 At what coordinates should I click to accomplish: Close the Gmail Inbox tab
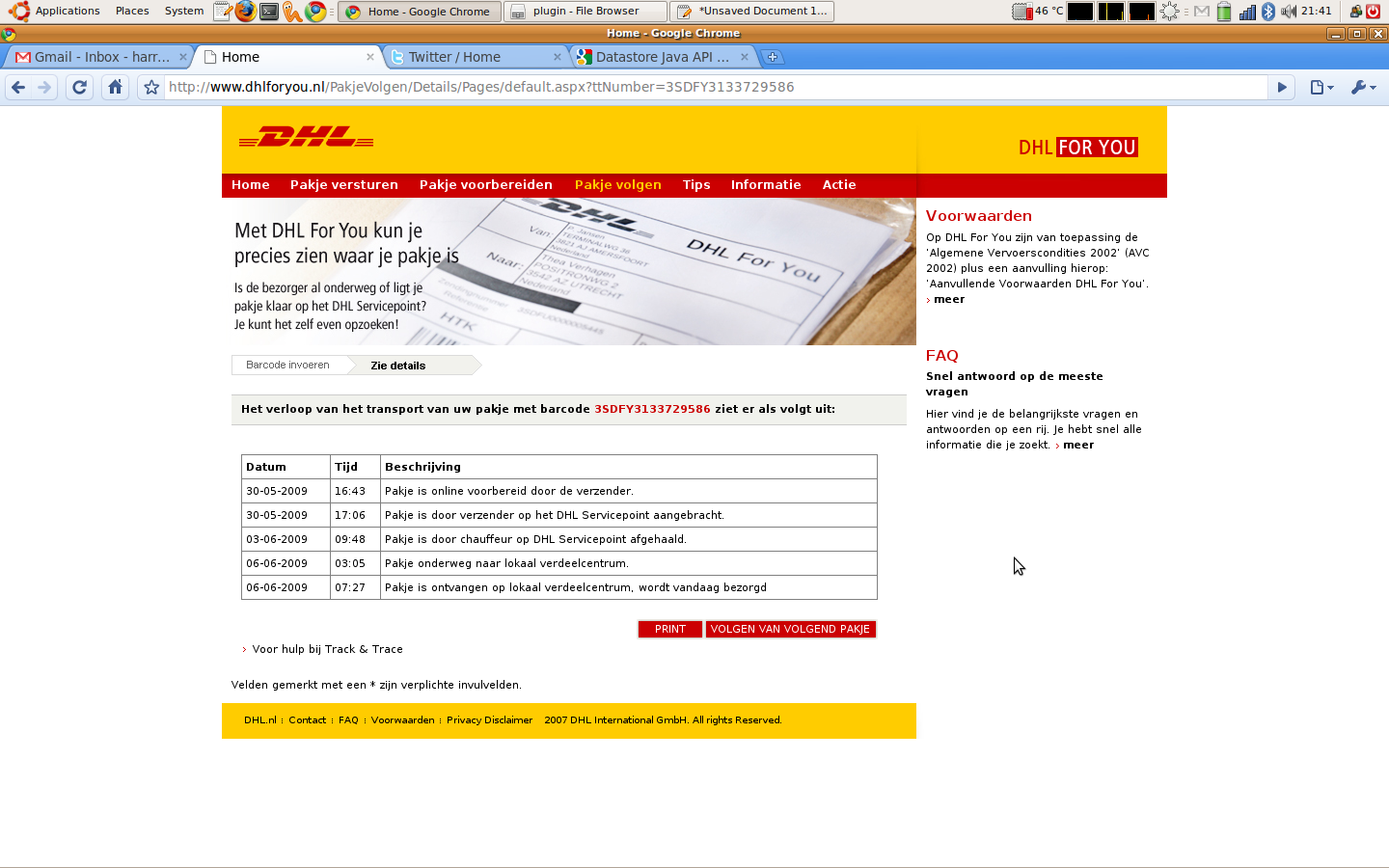point(183,57)
